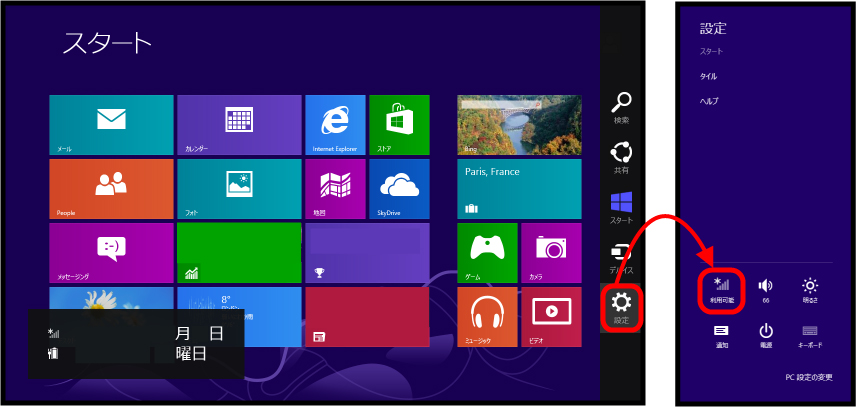The width and height of the screenshot is (856, 407).
Task: Select タイル in the settings panel
Action: (708, 75)
